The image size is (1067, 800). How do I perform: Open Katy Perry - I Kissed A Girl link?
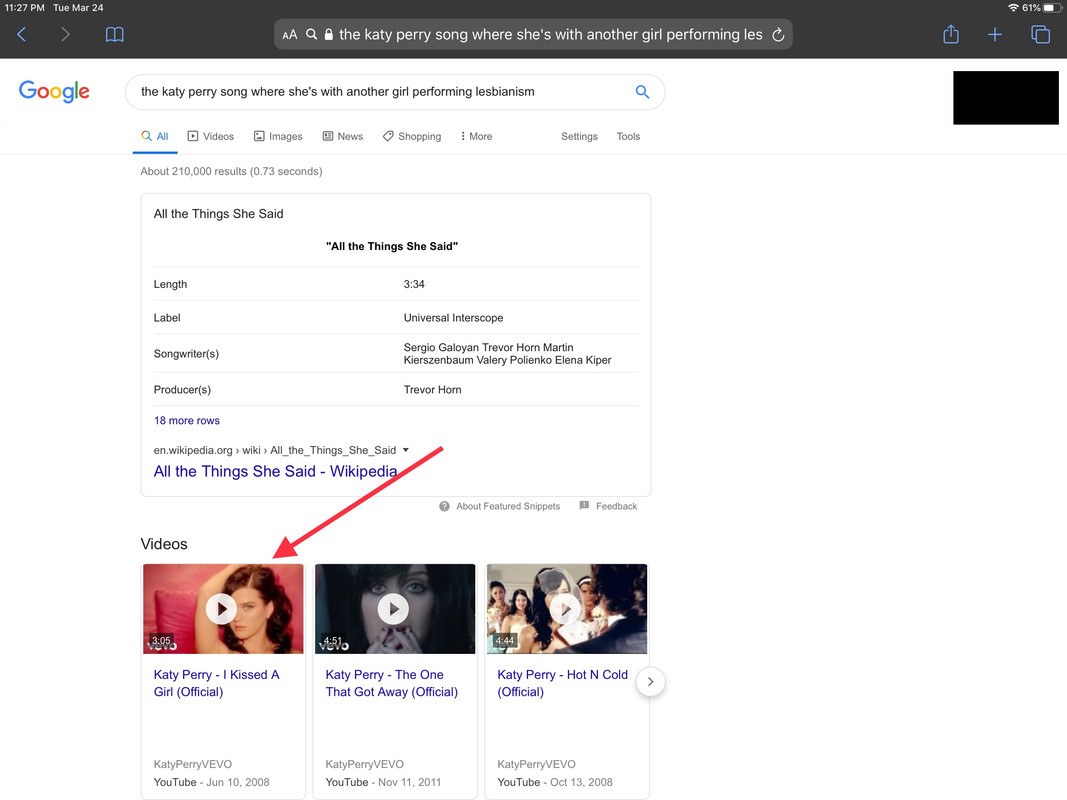click(x=216, y=683)
